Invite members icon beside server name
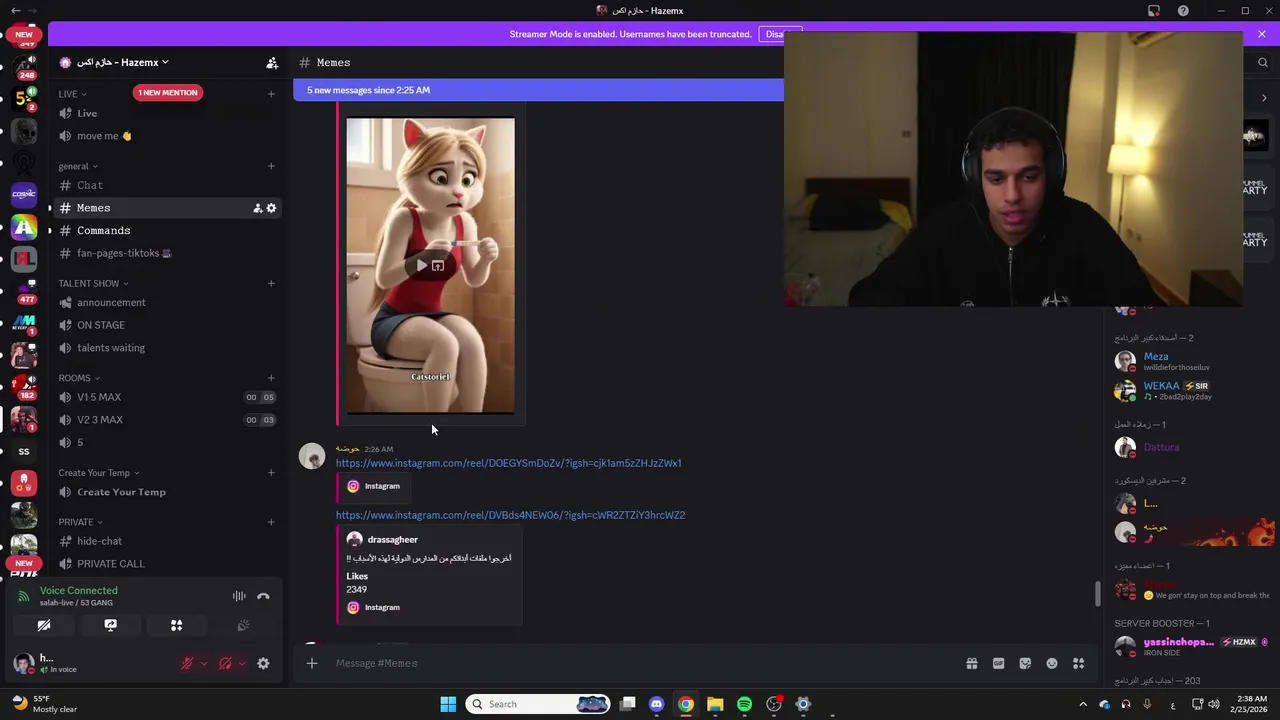The image size is (1280, 720). tap(272, 62)
